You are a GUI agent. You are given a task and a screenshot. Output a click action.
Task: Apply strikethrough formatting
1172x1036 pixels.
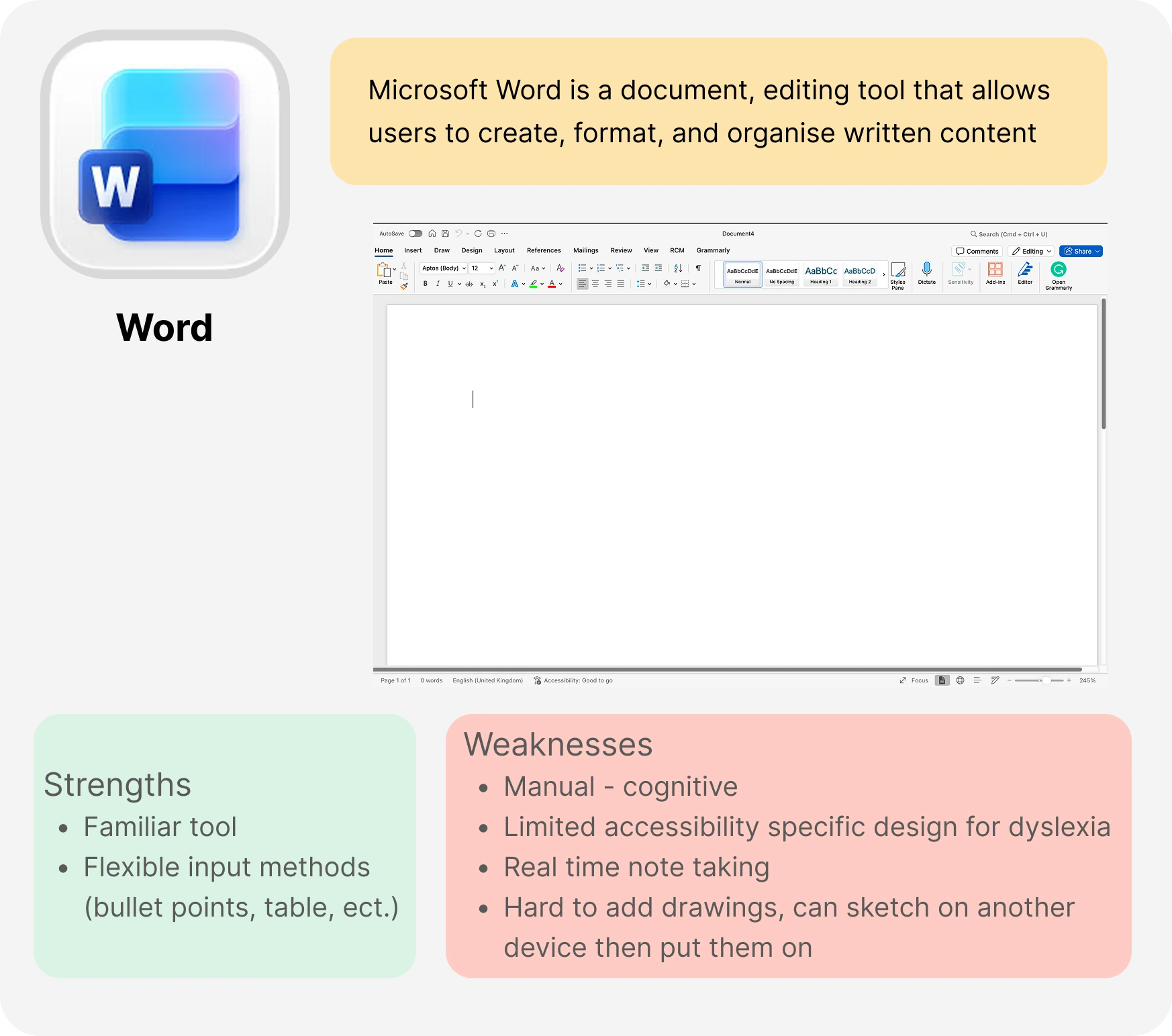469,284
